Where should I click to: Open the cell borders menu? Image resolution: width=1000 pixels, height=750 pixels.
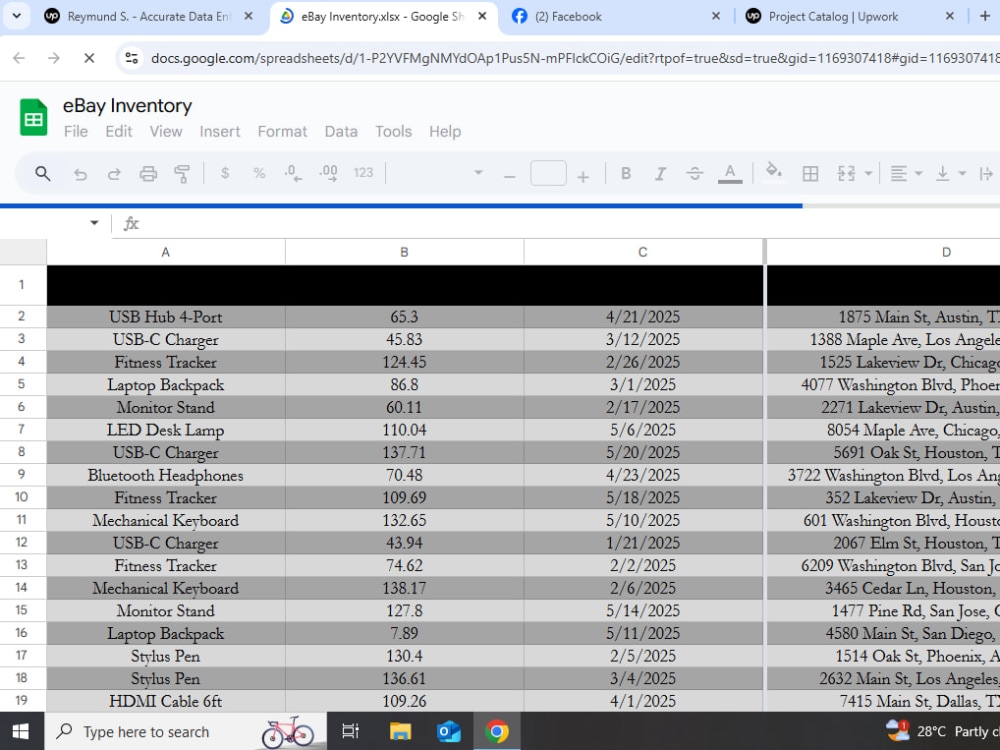coord(811,173)
